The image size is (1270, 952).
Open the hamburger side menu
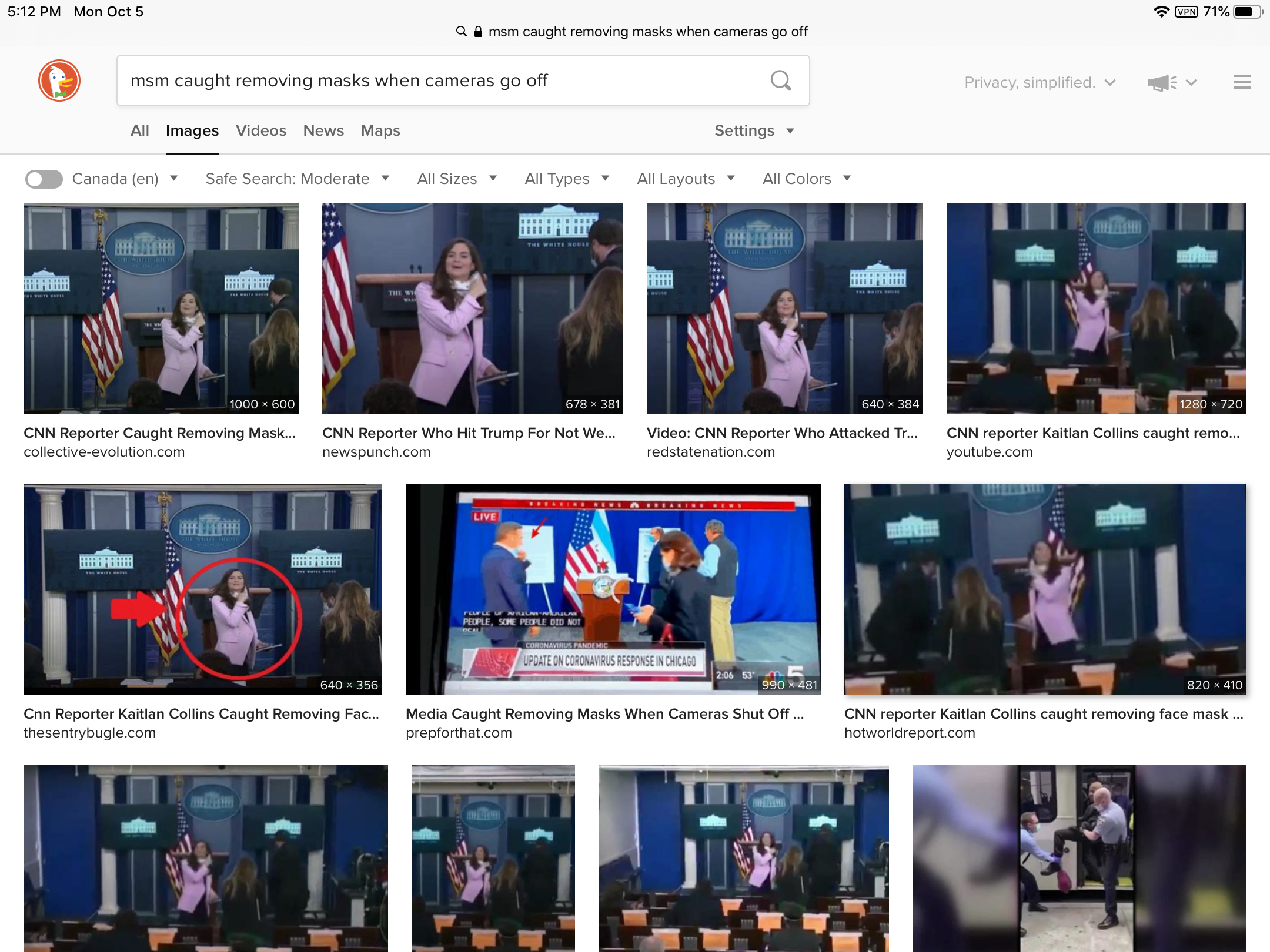point(1242,82)
